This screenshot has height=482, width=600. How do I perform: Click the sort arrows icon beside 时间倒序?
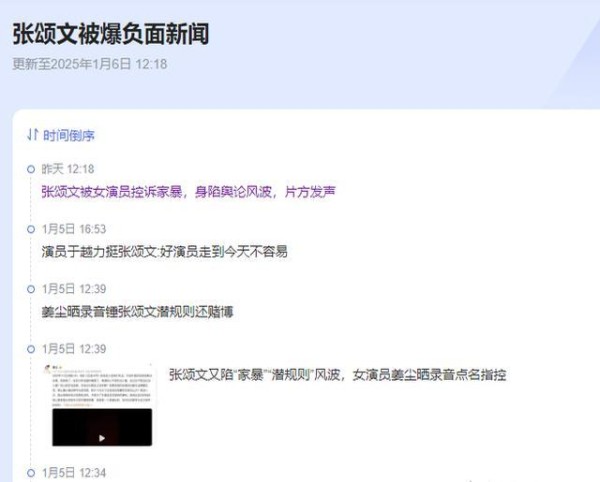click(x=33, y=135)
